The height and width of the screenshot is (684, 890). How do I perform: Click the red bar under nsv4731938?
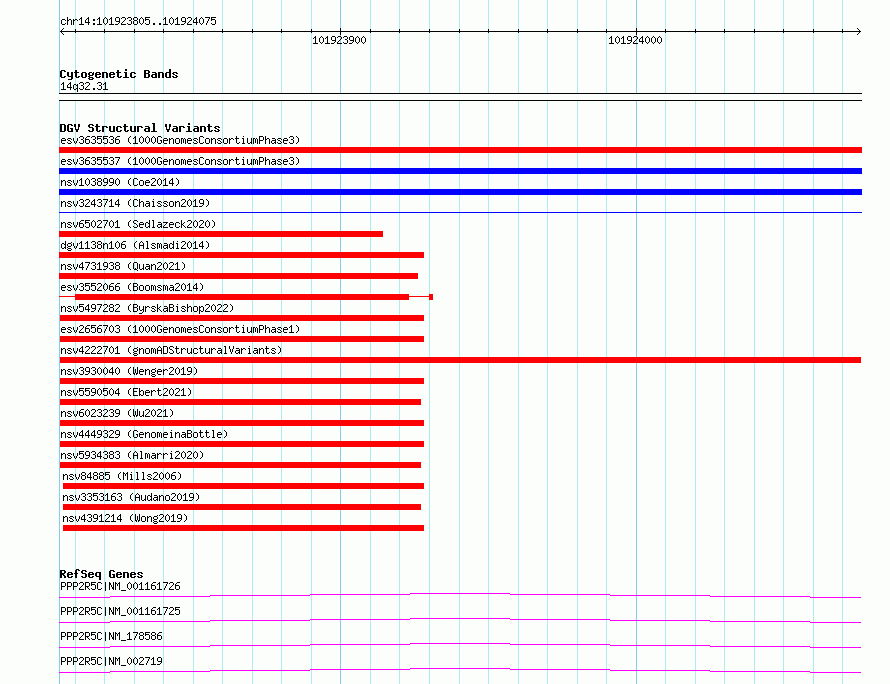click(238, 276)
